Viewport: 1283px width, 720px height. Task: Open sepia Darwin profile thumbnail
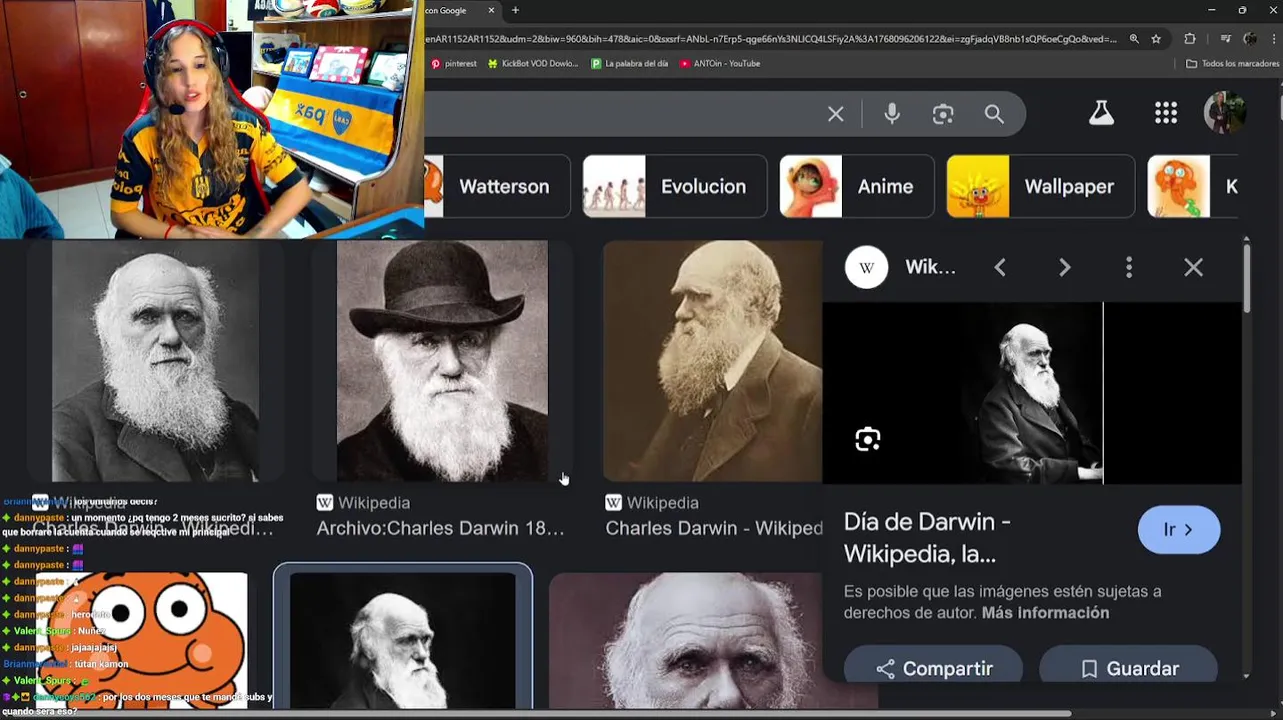(x=713, y=361)
